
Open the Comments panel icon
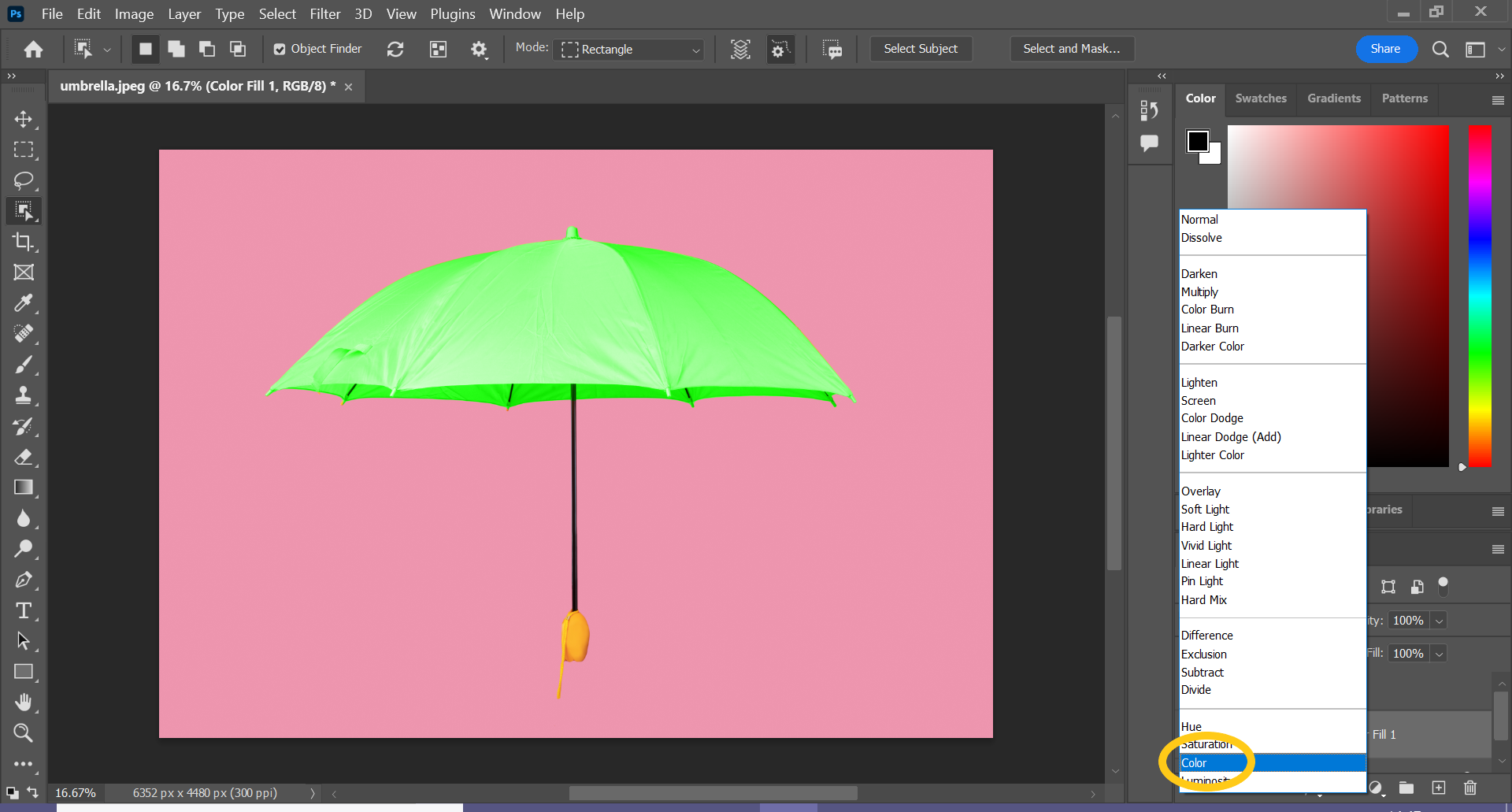[1149, 143]
